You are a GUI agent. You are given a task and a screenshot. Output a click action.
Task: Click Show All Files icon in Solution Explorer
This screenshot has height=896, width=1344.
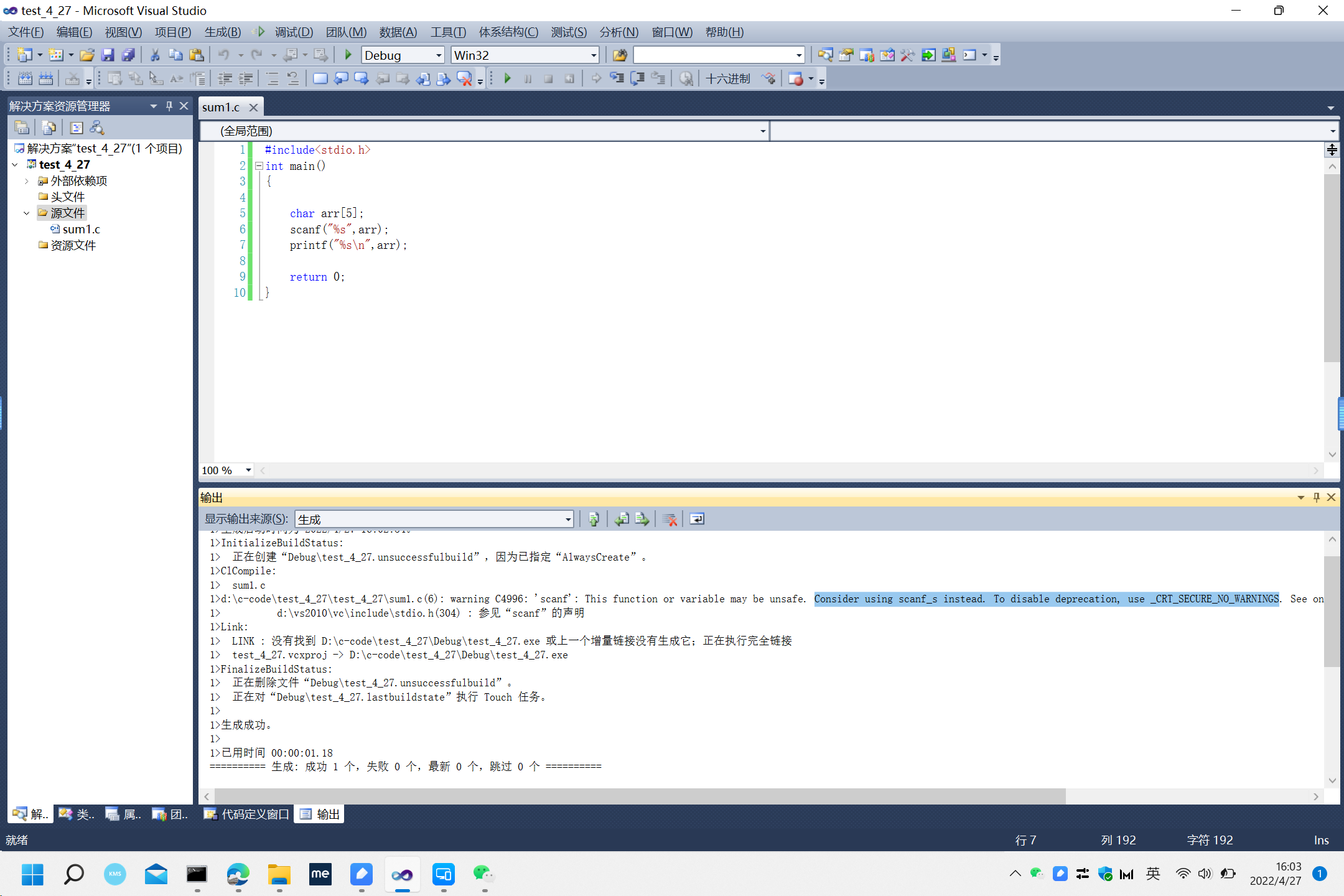tap(49, 128)
